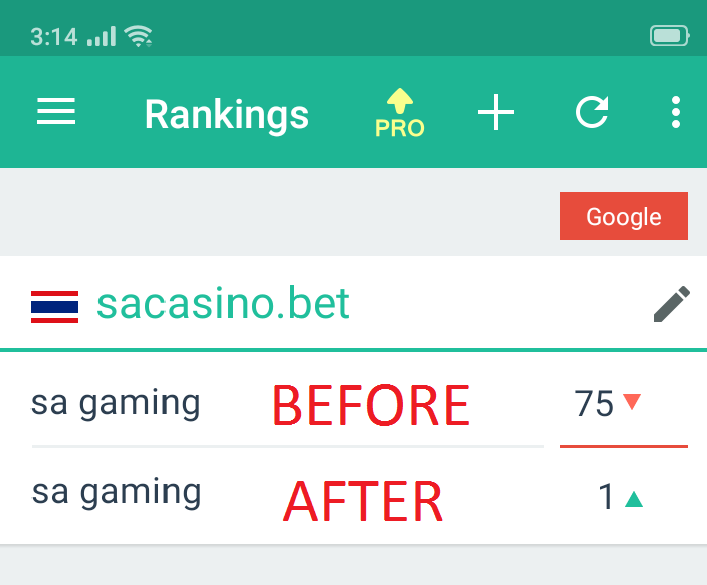707x585 pixels.
Task: Tap the PRO upgrade arrow icon
Action: tap(400, 112)
